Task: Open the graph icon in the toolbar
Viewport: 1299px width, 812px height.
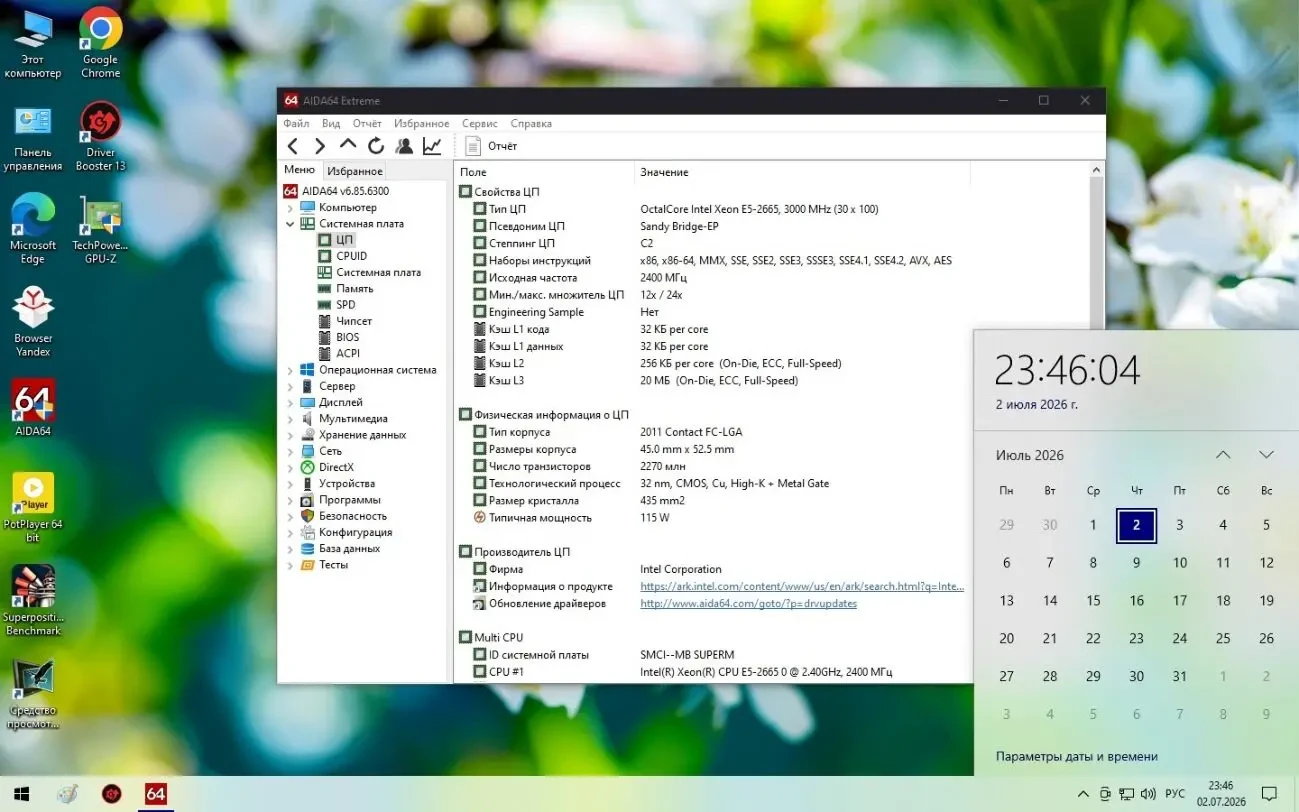Action: coord(432,146)
